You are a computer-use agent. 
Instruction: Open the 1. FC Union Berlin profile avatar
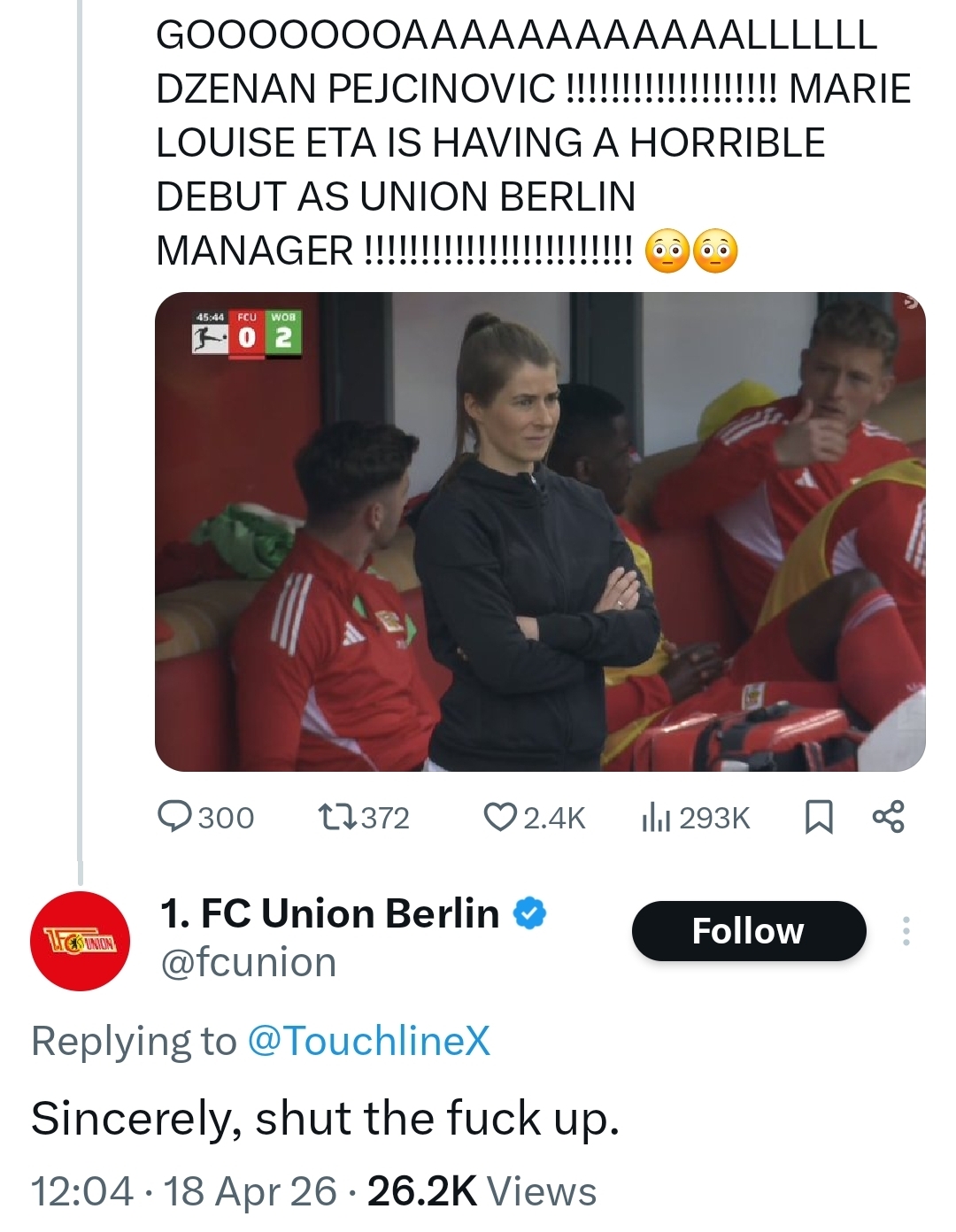(x=80, y=941)
